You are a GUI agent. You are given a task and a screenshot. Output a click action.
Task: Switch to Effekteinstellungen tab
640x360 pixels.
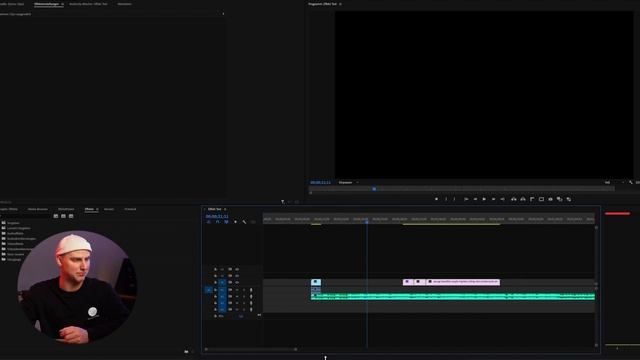pos(47,4)
